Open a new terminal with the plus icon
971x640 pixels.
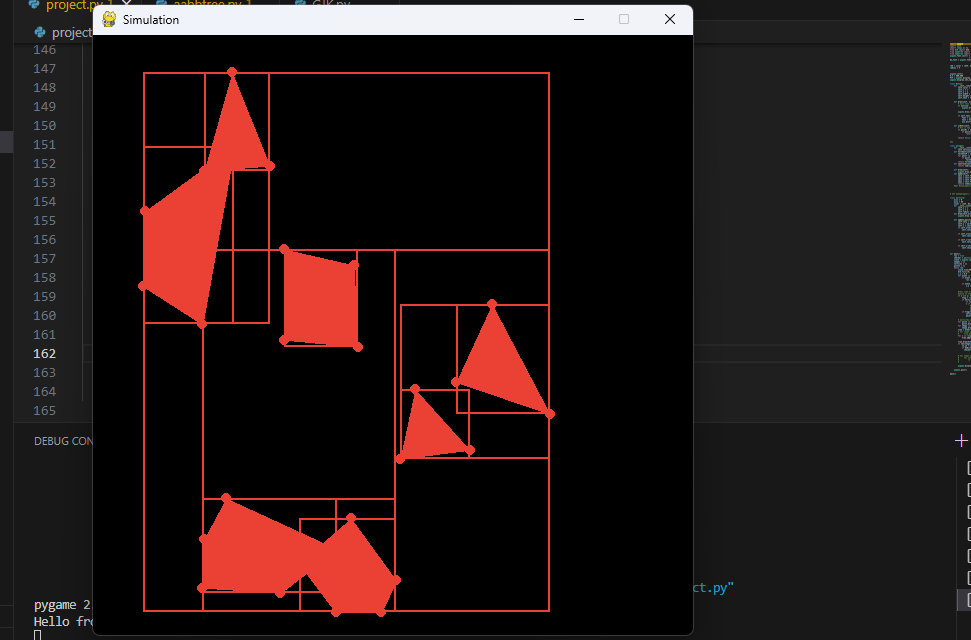click(x=961, y=441)
